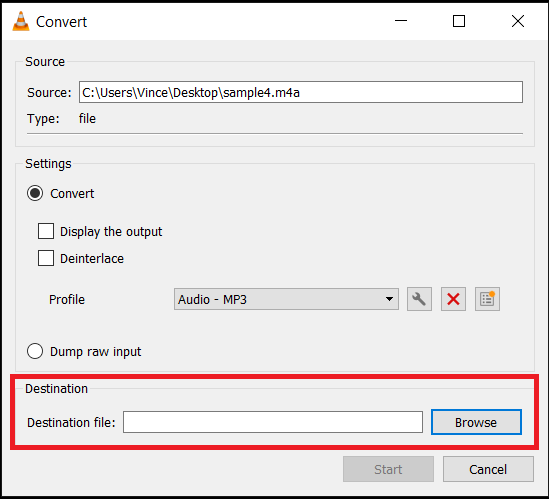Open the Profile dropdown Audio - MP3
Image resolution: width=549 pixels, height=499 pixels.
(x=286, y=299)
